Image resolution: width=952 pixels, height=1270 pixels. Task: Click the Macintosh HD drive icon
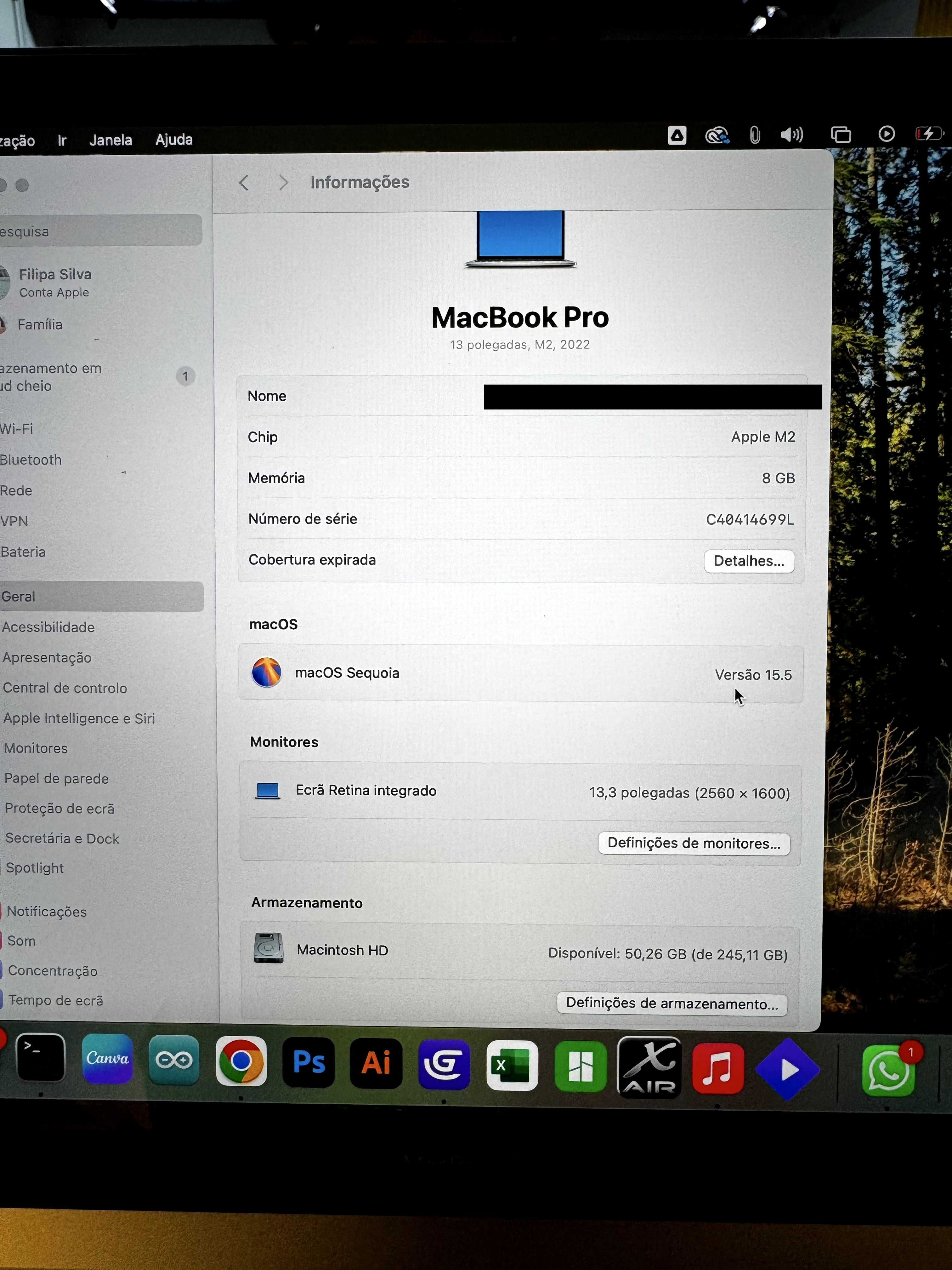[269, 947]
